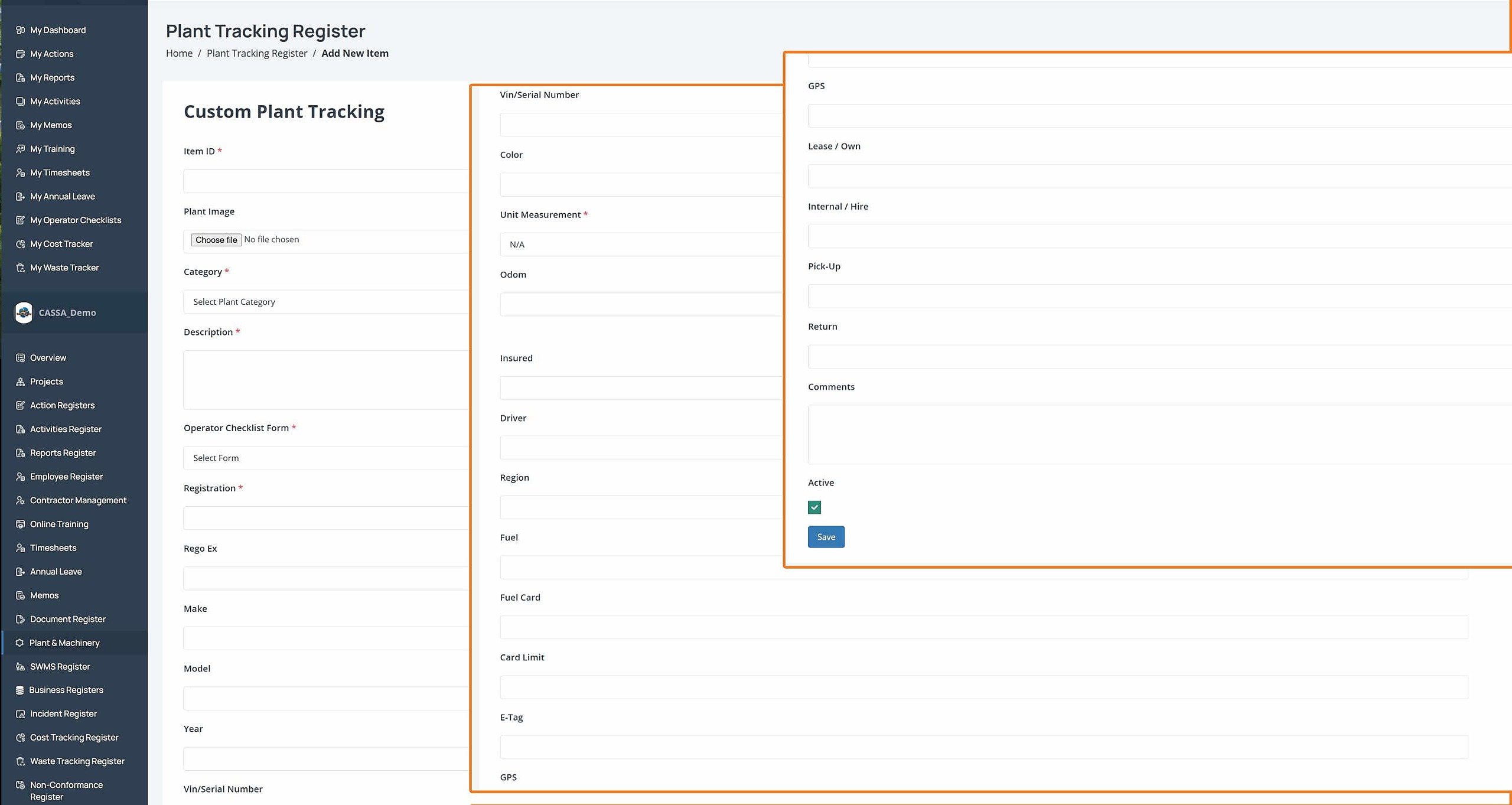The image size is (1512, 805).
Task: Uncheck the Active checkbox
Action: [x=814, y=507]
